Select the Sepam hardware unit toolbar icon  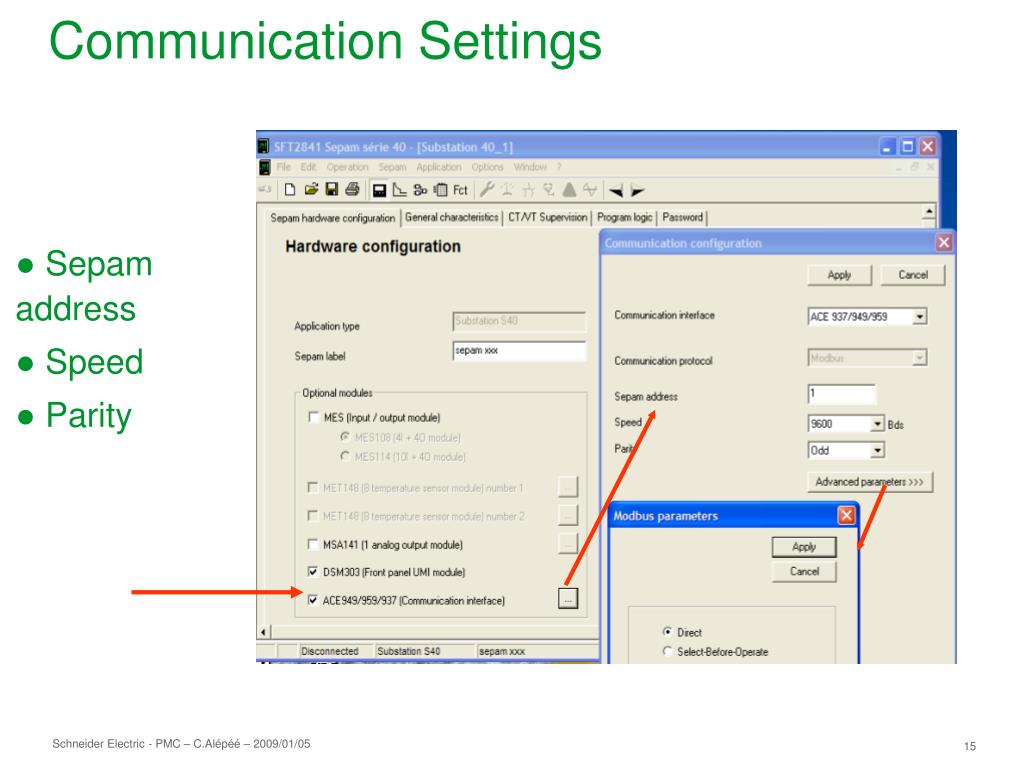click(379, 190)
